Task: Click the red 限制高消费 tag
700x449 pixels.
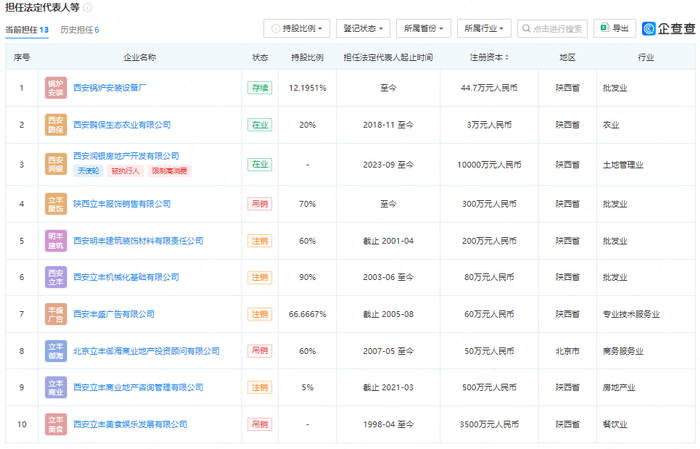Action: coord(170,171)
